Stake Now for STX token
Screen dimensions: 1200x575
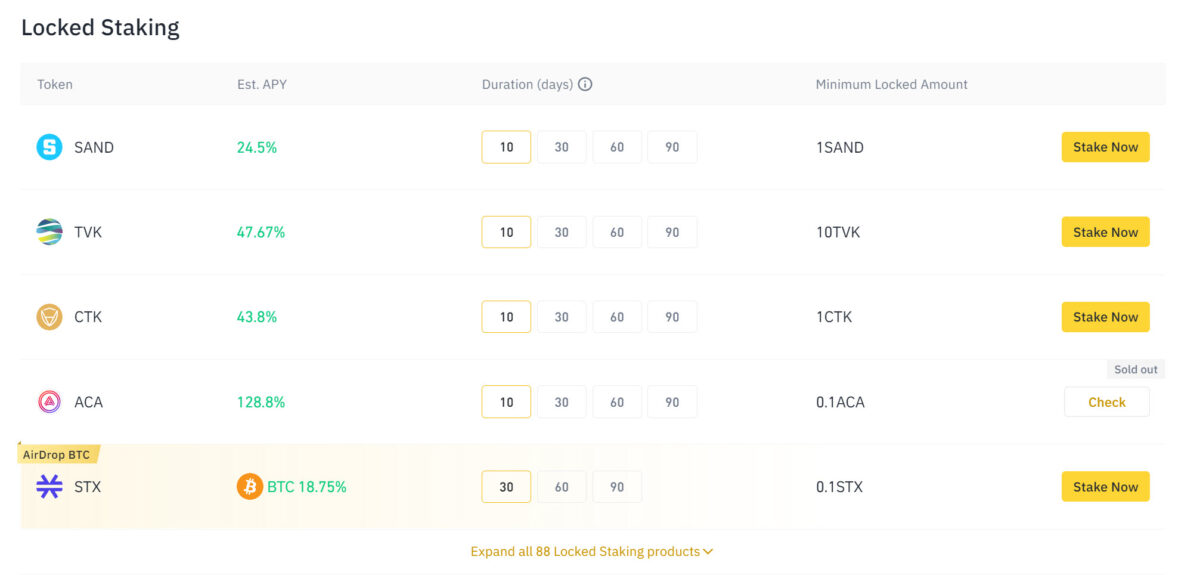click(x=1105, y=487)
